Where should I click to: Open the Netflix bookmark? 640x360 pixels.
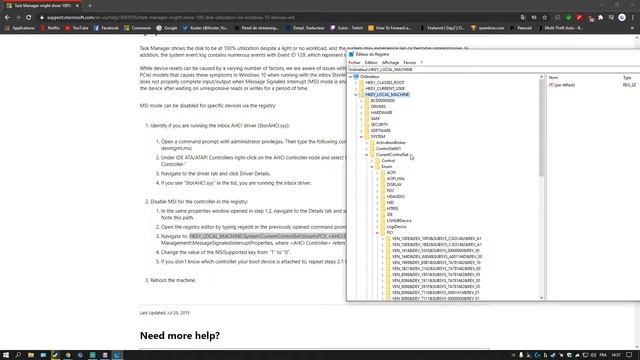50,28
